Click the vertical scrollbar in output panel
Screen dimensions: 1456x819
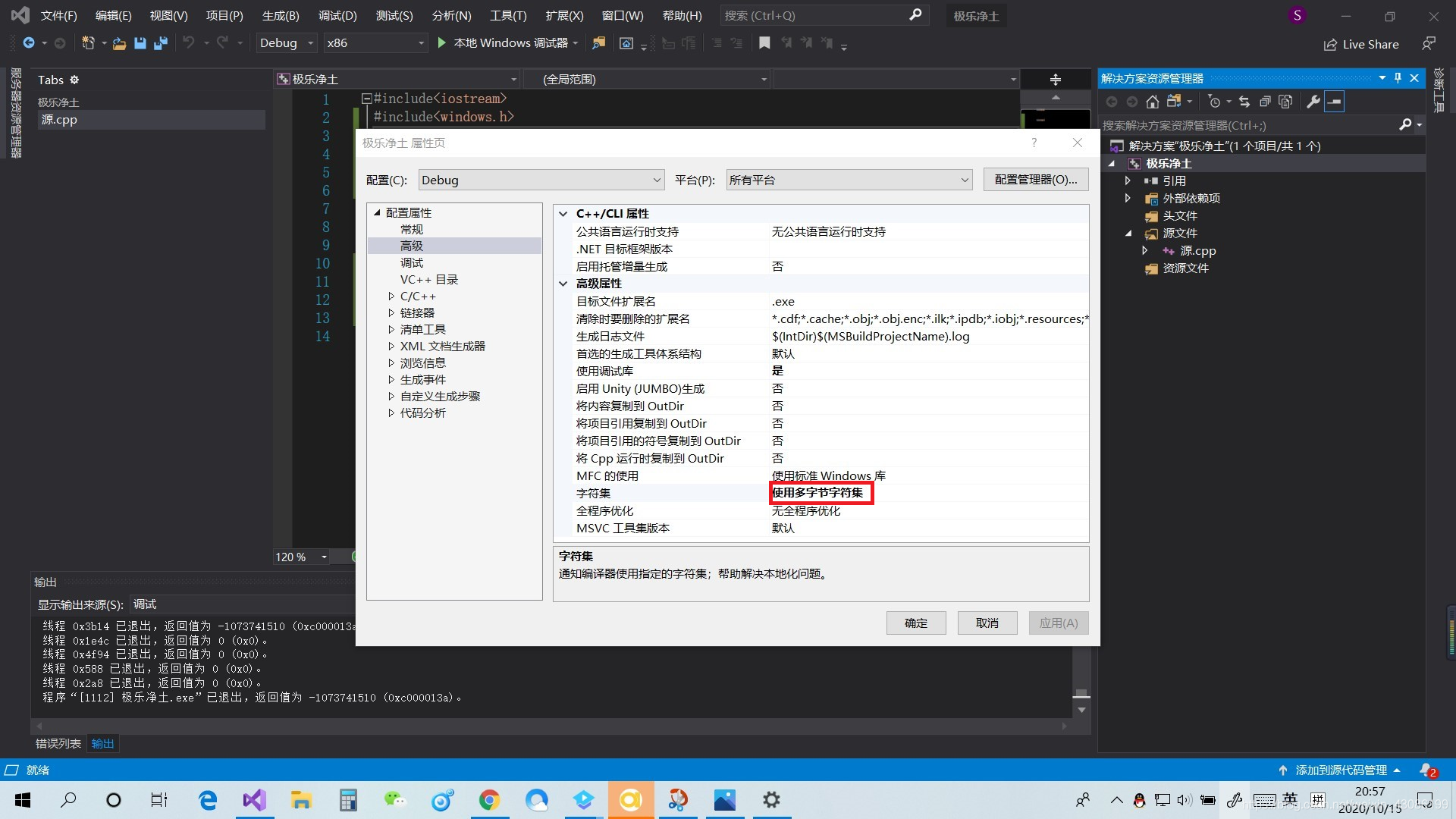click(1084, 693)
